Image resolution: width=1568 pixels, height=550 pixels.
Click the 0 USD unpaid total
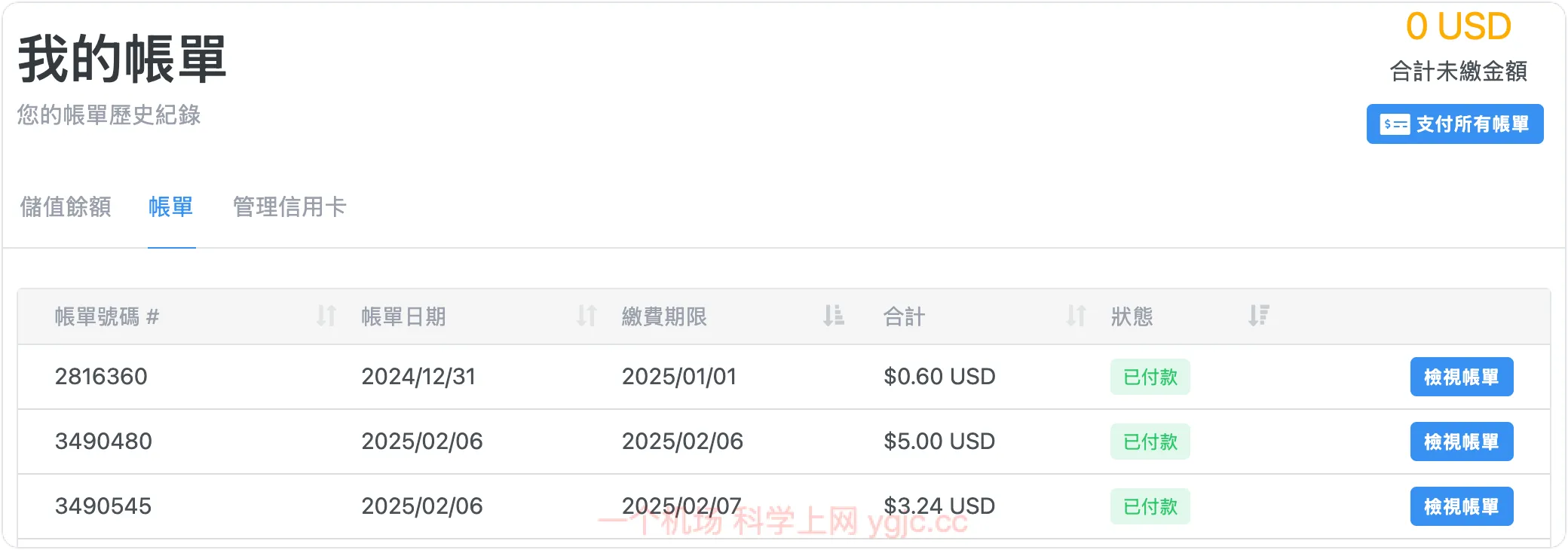click(x=1458, y=27)
